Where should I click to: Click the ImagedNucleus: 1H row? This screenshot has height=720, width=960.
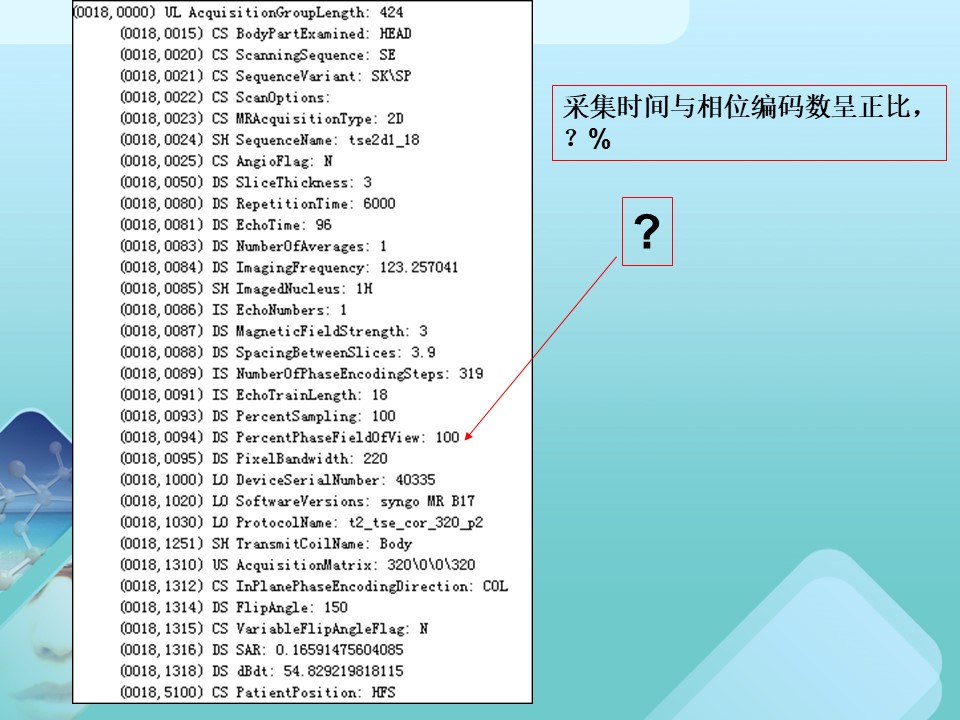coord(246,288)
